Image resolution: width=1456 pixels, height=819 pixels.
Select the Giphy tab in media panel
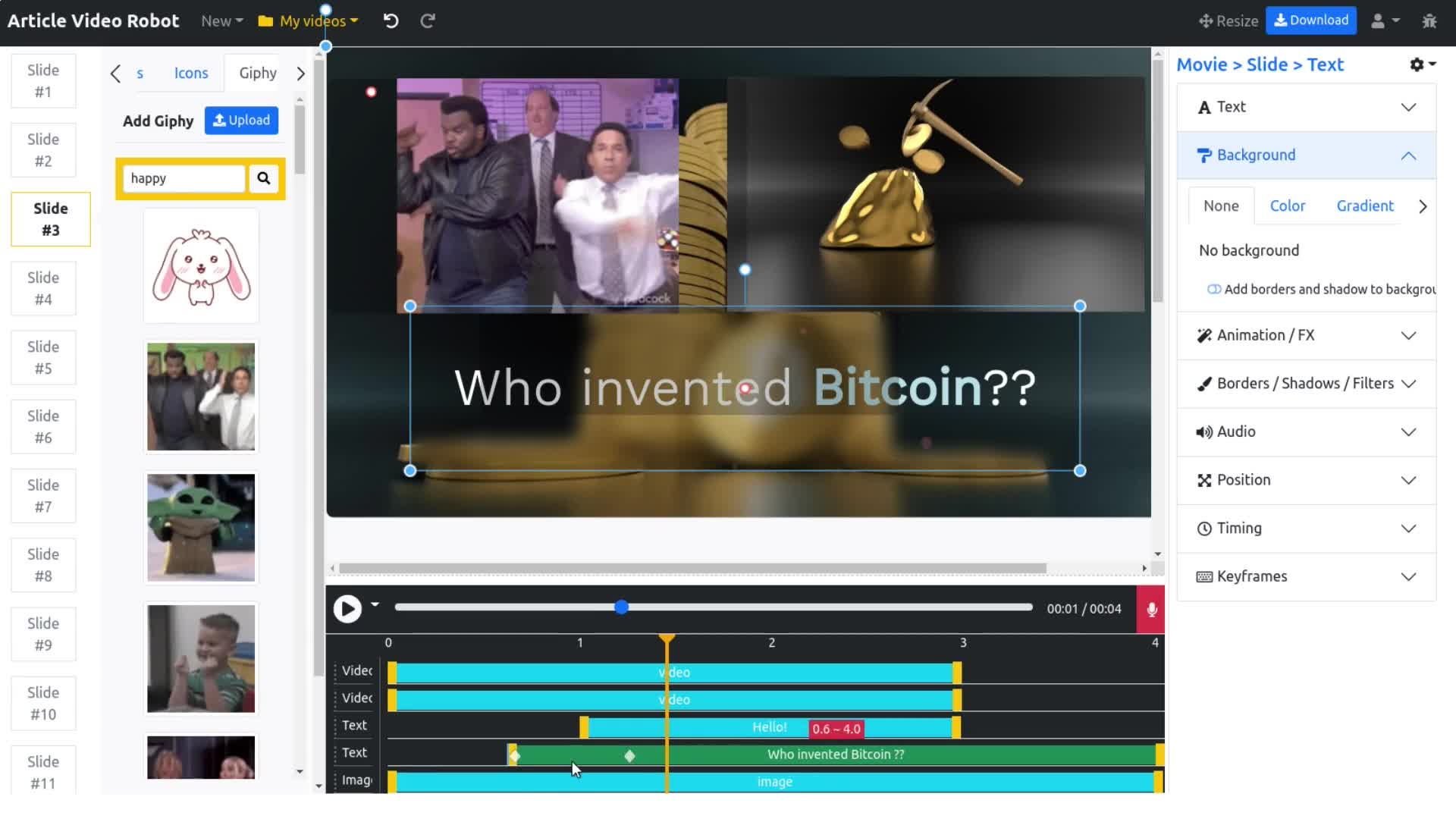258,73
